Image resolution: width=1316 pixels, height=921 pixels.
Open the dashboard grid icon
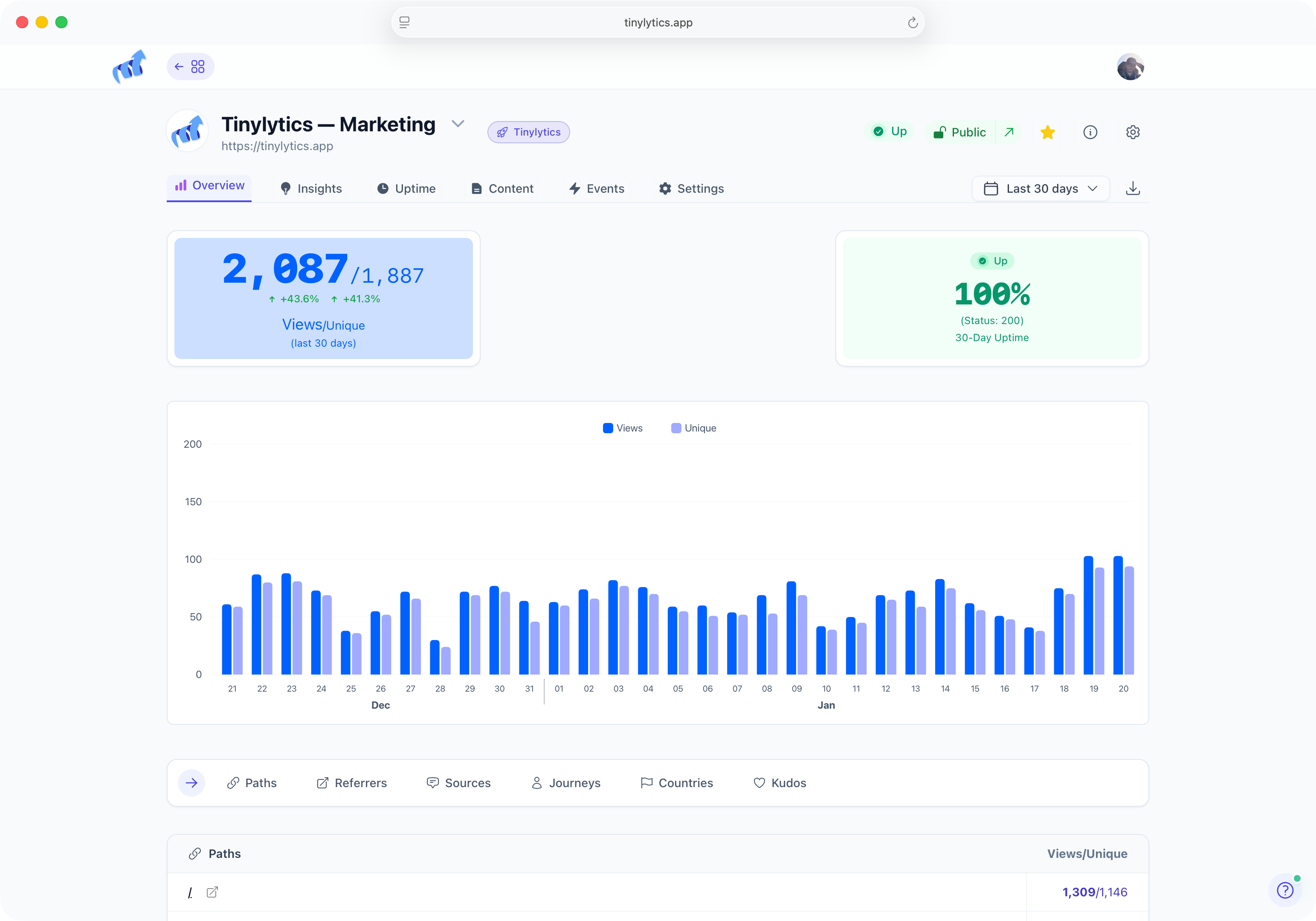point(198,67)
